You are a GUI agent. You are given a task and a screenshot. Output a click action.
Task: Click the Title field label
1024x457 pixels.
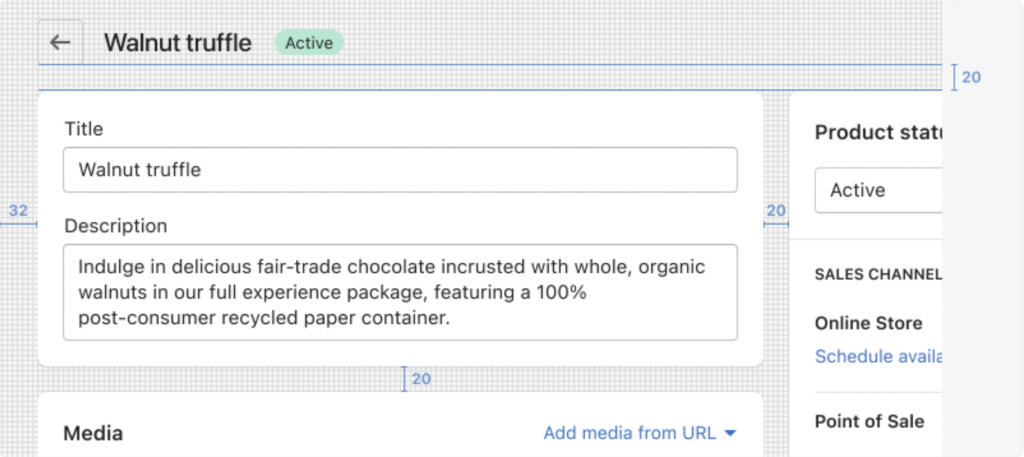(x=84, y=129)
